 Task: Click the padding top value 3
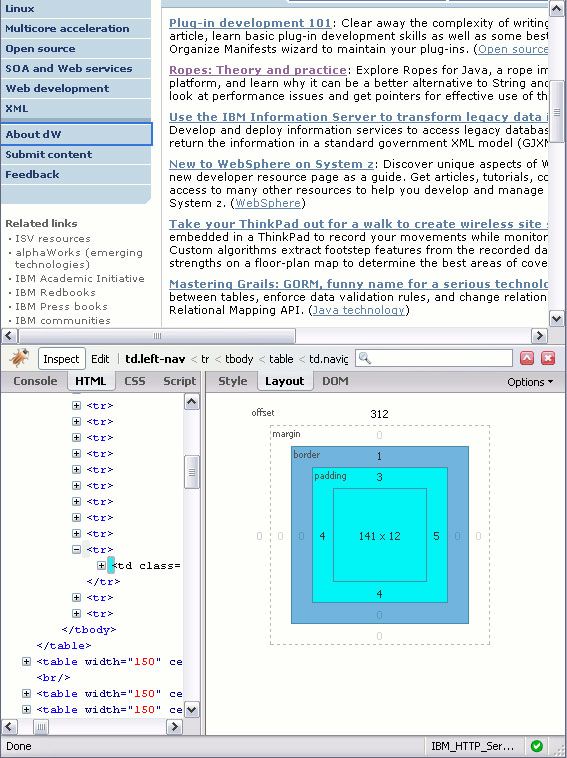point(379,477)
